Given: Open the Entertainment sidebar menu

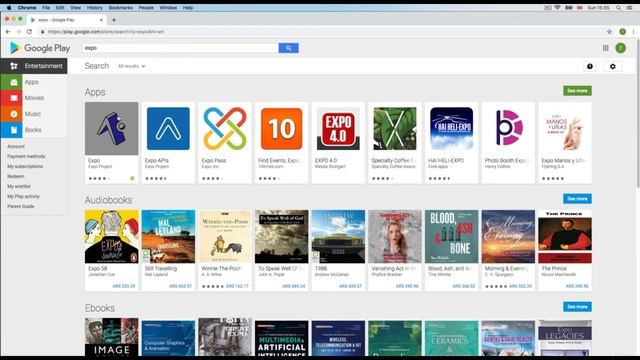Looking at the screenshot, I should pos(34,66).
